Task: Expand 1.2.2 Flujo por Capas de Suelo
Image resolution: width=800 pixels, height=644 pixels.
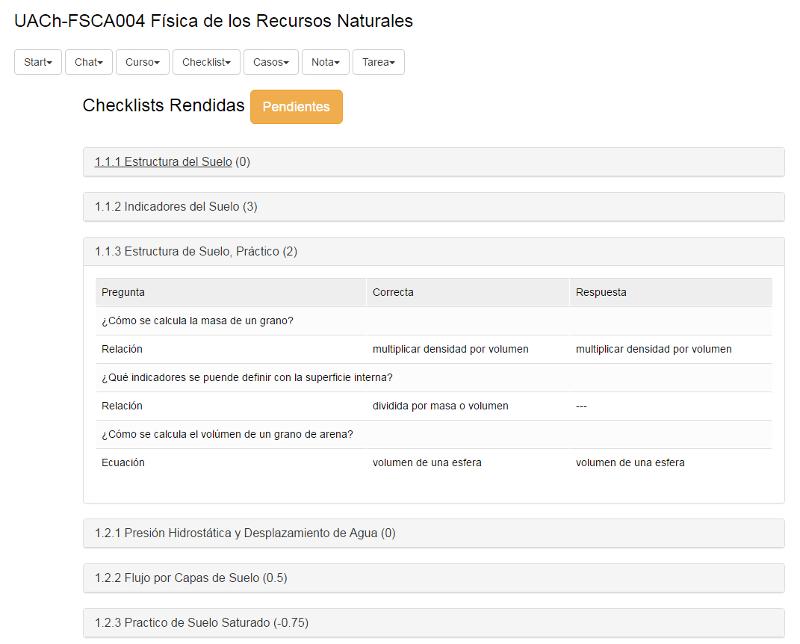Action: click(x=191, y=578)
